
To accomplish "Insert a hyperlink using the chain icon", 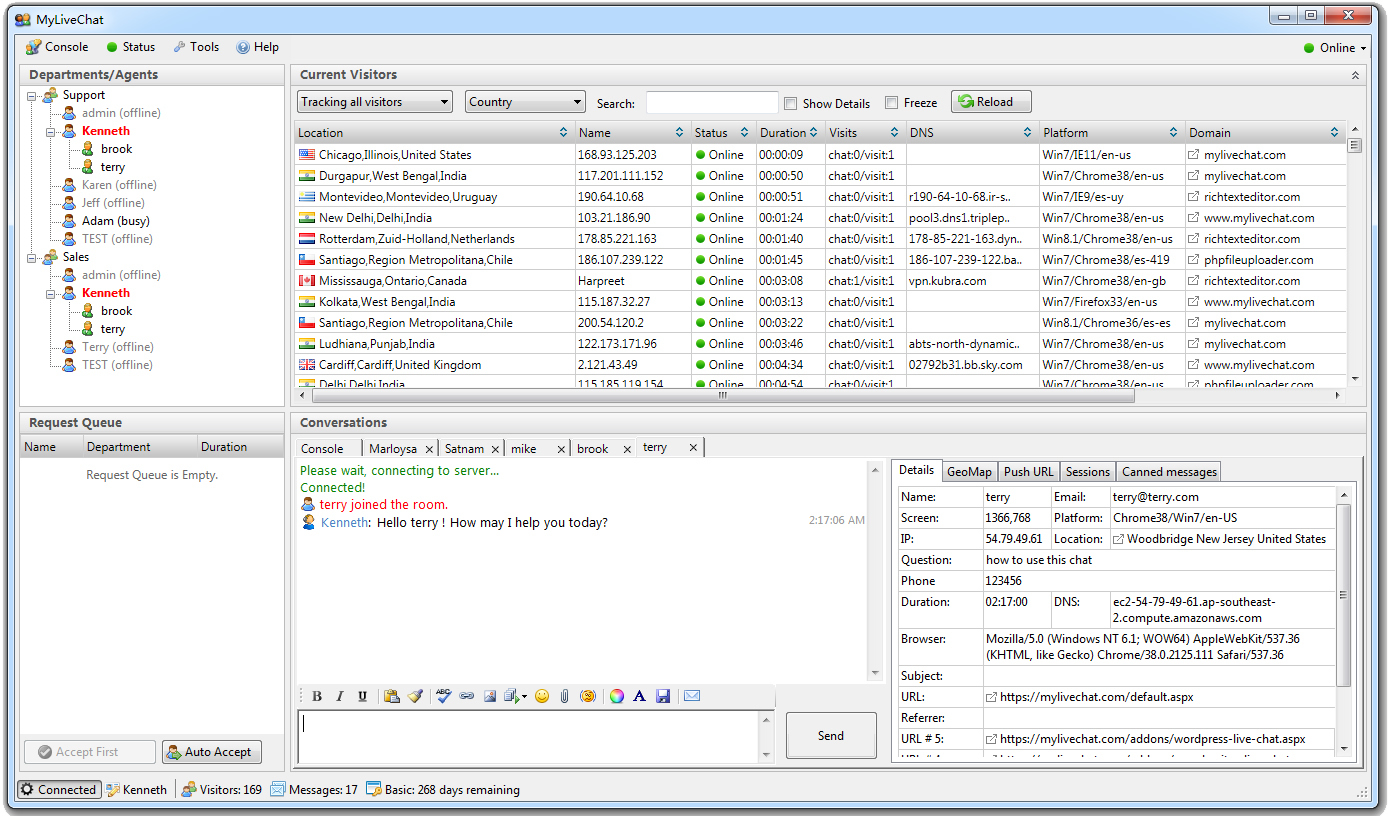I will [x=467, y=697].
